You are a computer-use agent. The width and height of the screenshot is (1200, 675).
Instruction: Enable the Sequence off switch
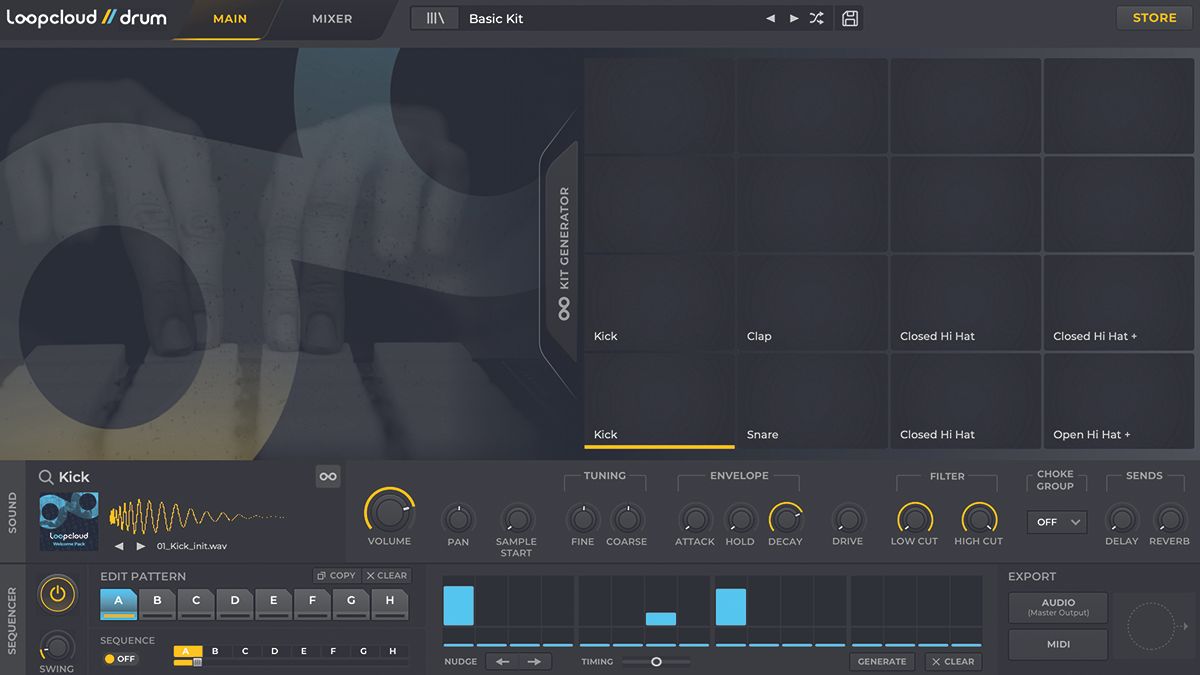click(x=118, y=658)
